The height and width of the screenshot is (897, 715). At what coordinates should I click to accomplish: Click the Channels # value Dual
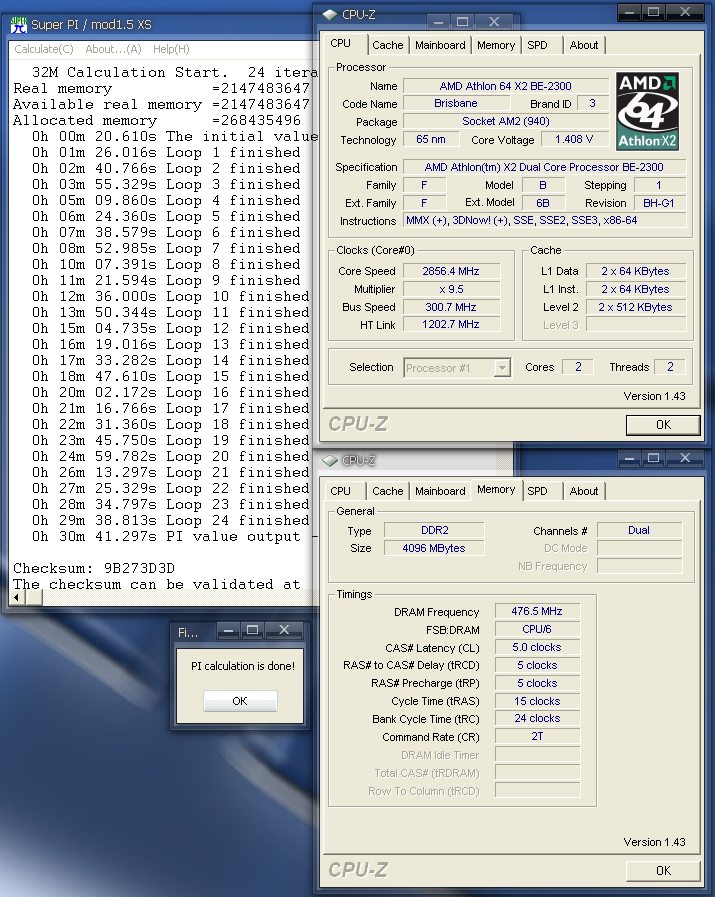(639, 530)
